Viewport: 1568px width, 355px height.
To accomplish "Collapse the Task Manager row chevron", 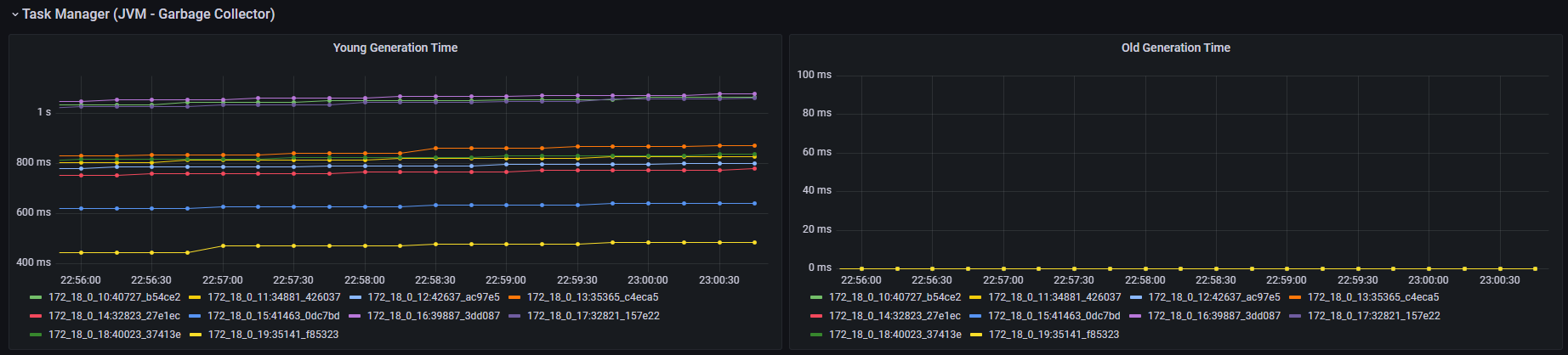I will (14, 14).
